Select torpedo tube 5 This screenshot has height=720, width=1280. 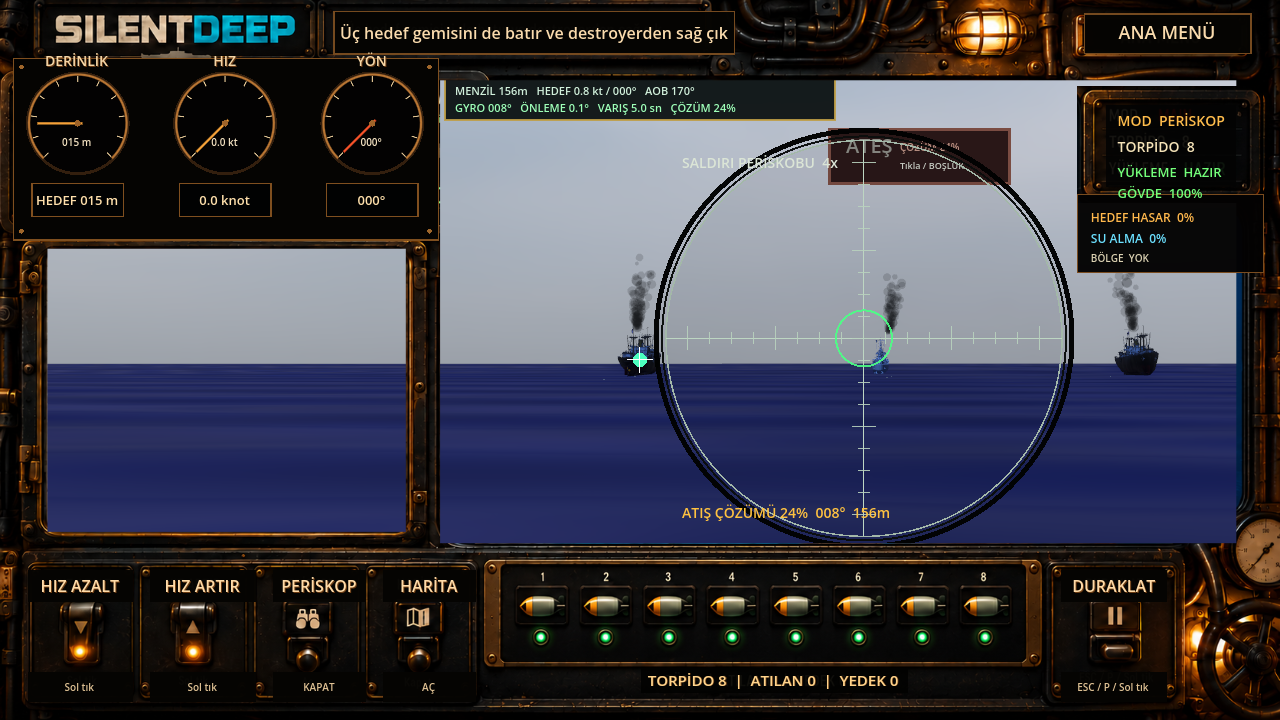click(795, 606)
